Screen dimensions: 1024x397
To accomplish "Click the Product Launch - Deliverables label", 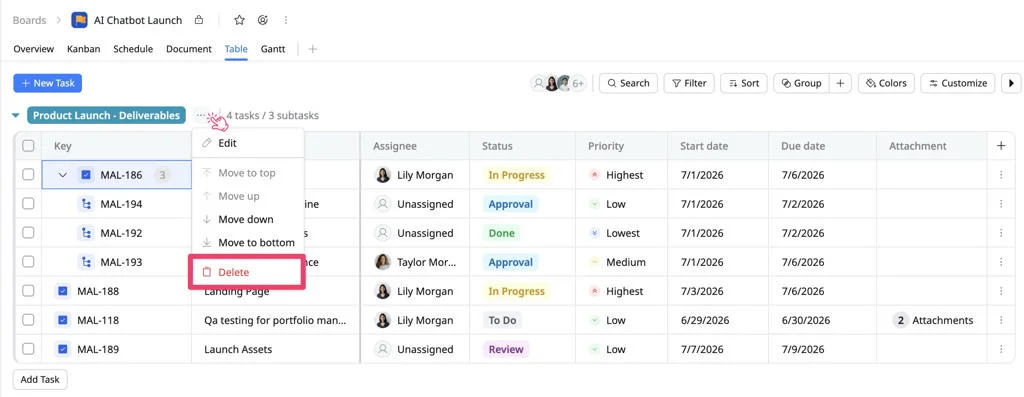I will [106, 116].
